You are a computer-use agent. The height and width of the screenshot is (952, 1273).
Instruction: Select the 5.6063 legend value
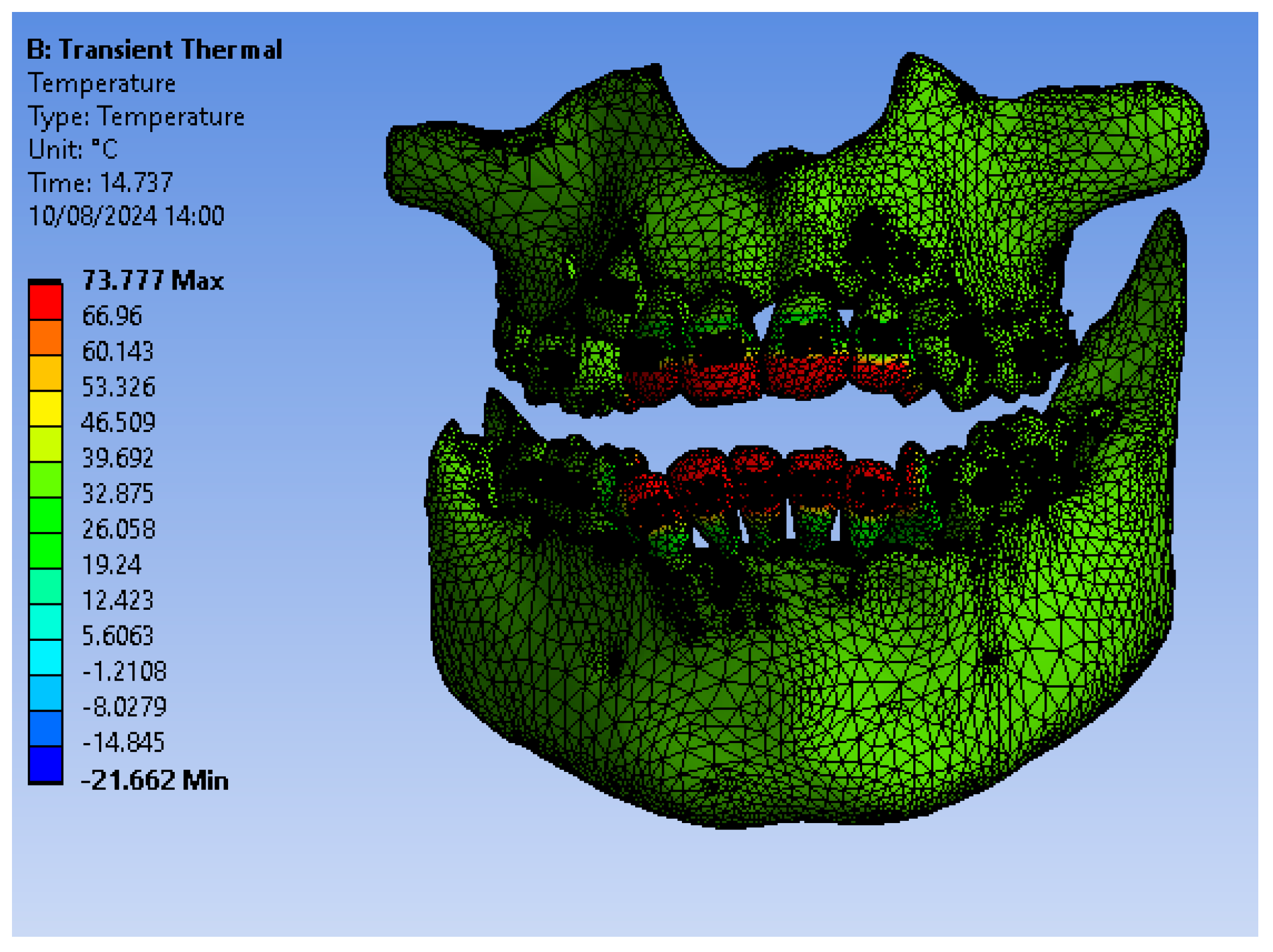pyautogui.click(x=118, y=635)
